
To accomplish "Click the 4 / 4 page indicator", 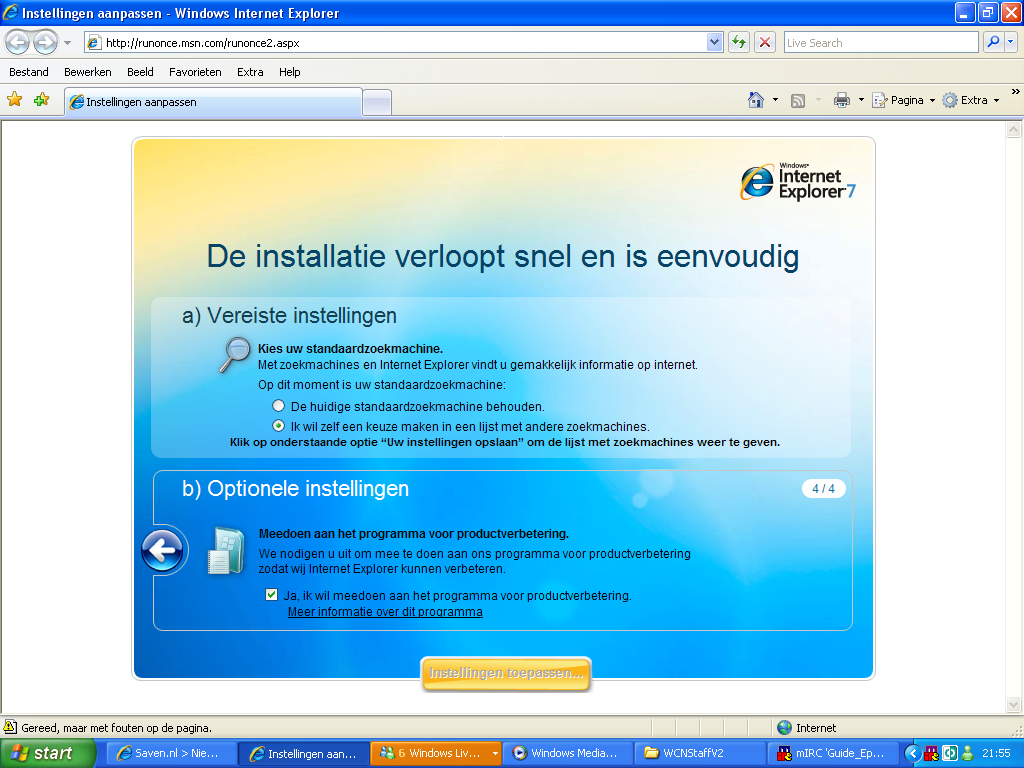I will [x=823, y=488].
